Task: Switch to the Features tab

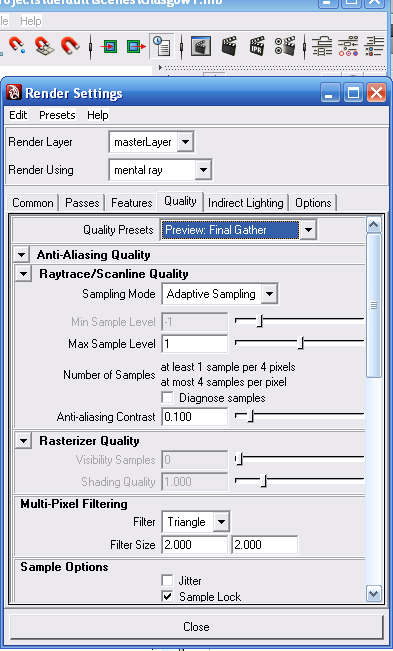Action: click(132, 203)
